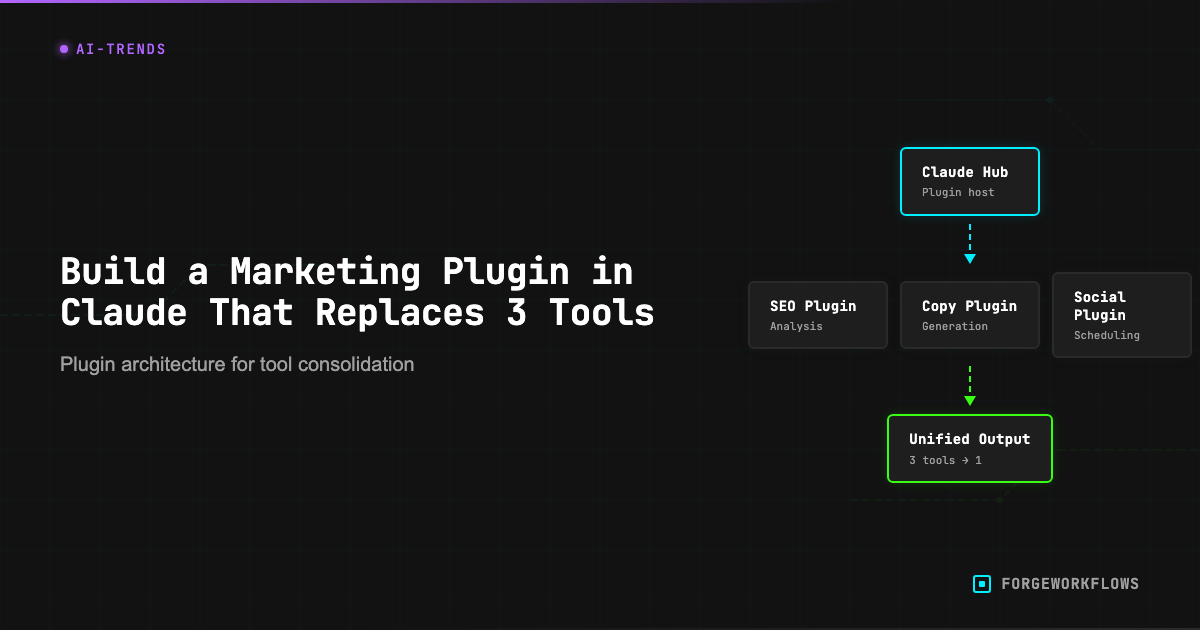Open the FORGEWORKFLOWS brand link
The height and width of the screenshot is (630, 1200).
(x=1071, y=584)
